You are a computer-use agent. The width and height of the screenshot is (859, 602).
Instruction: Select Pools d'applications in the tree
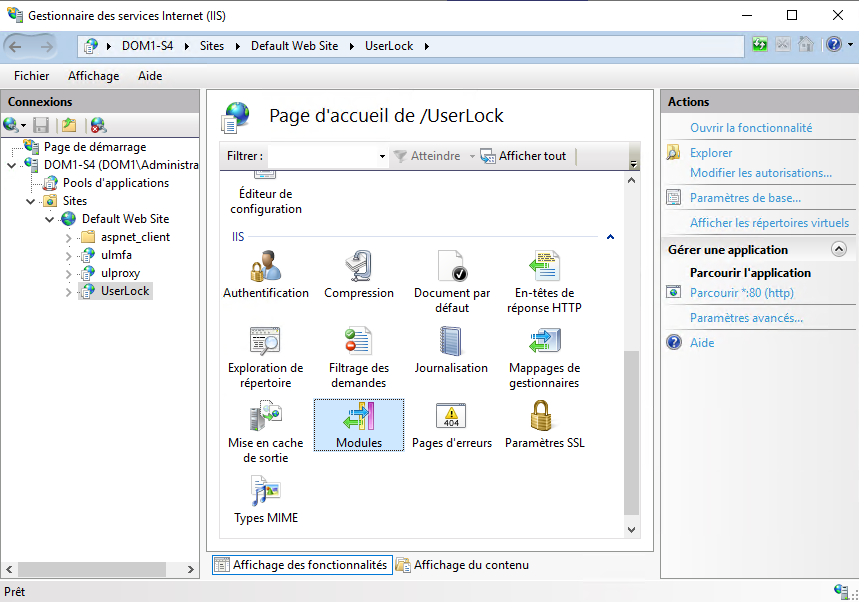pos(115,183)
